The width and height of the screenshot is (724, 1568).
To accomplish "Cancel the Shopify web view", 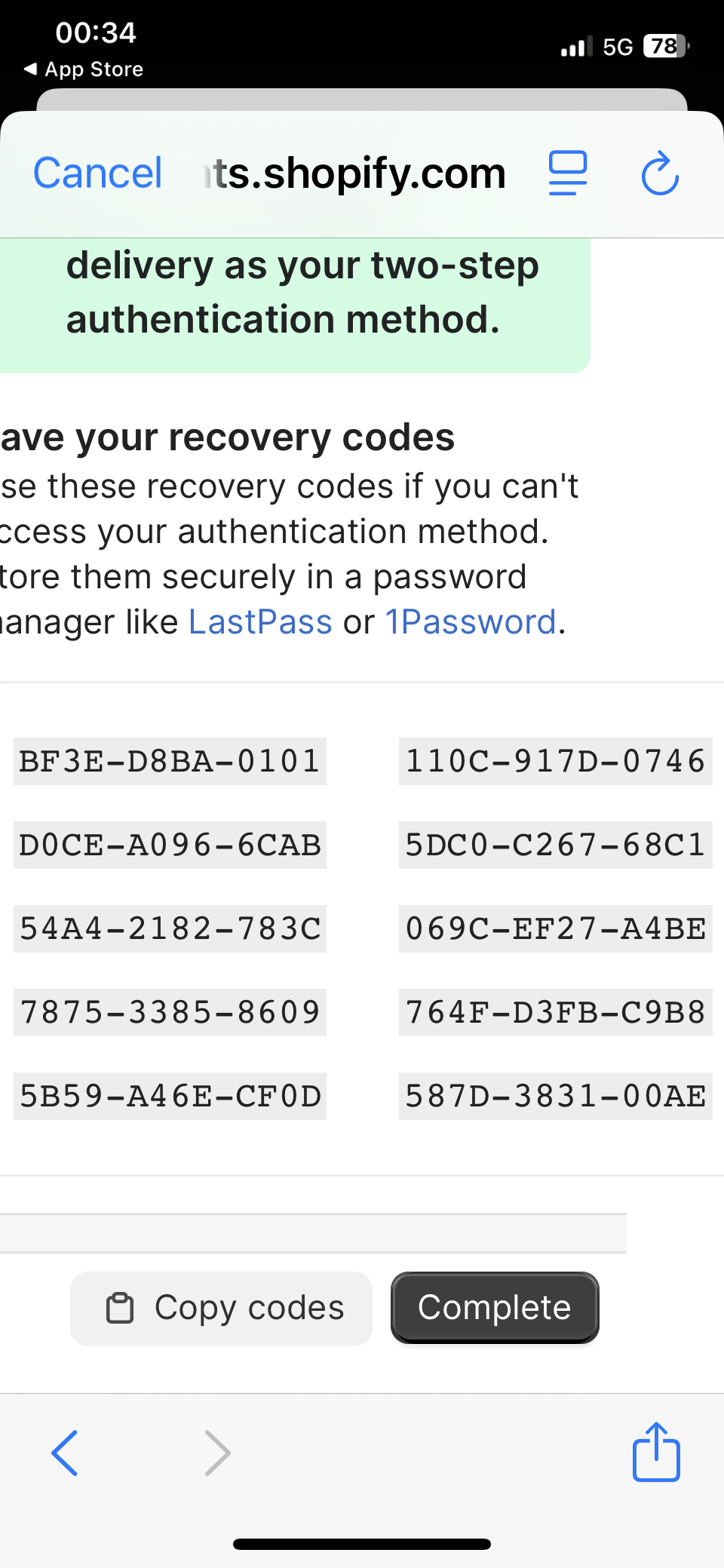I will point(97,173).
